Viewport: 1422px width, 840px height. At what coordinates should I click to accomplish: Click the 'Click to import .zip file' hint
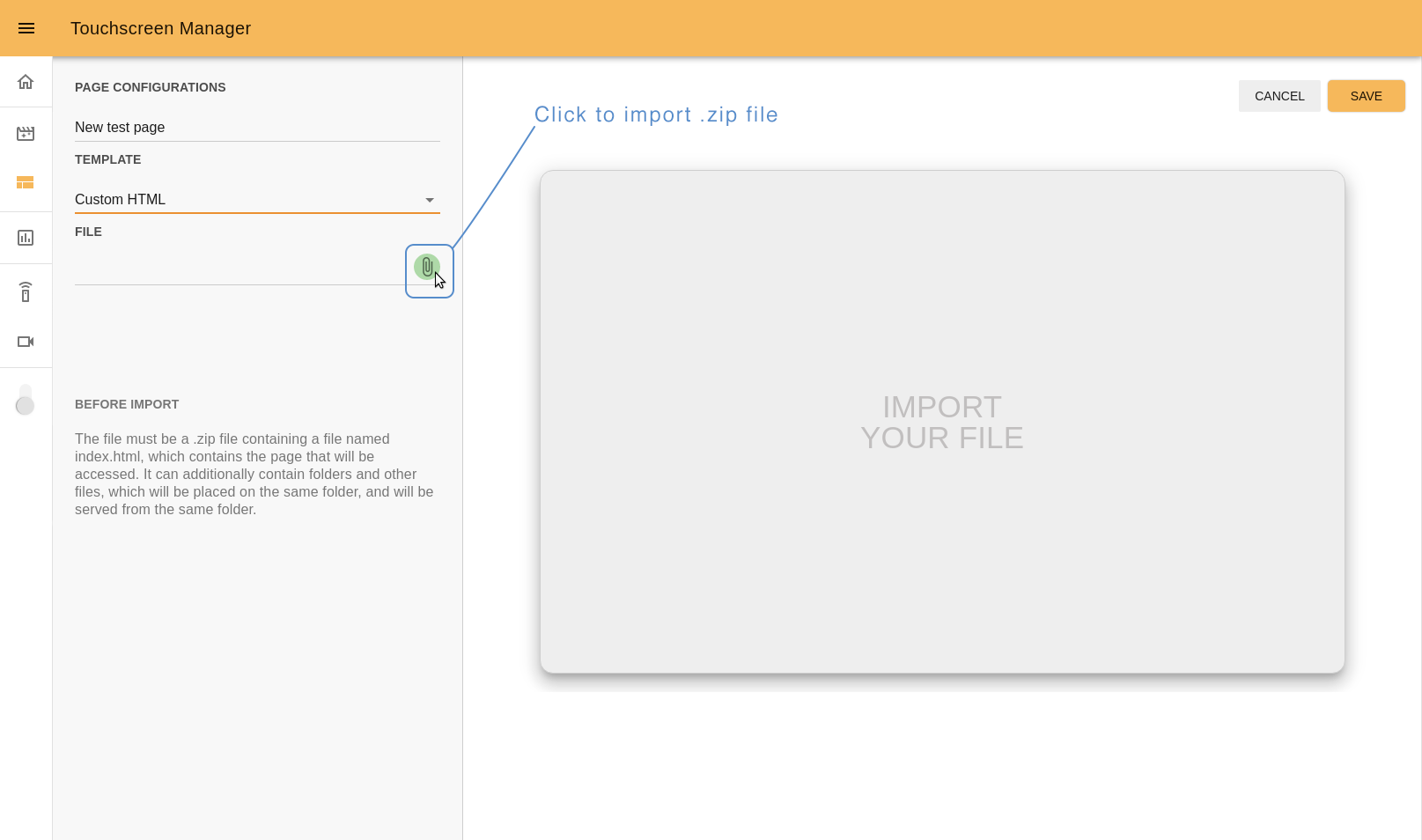[x=656, y=115]
